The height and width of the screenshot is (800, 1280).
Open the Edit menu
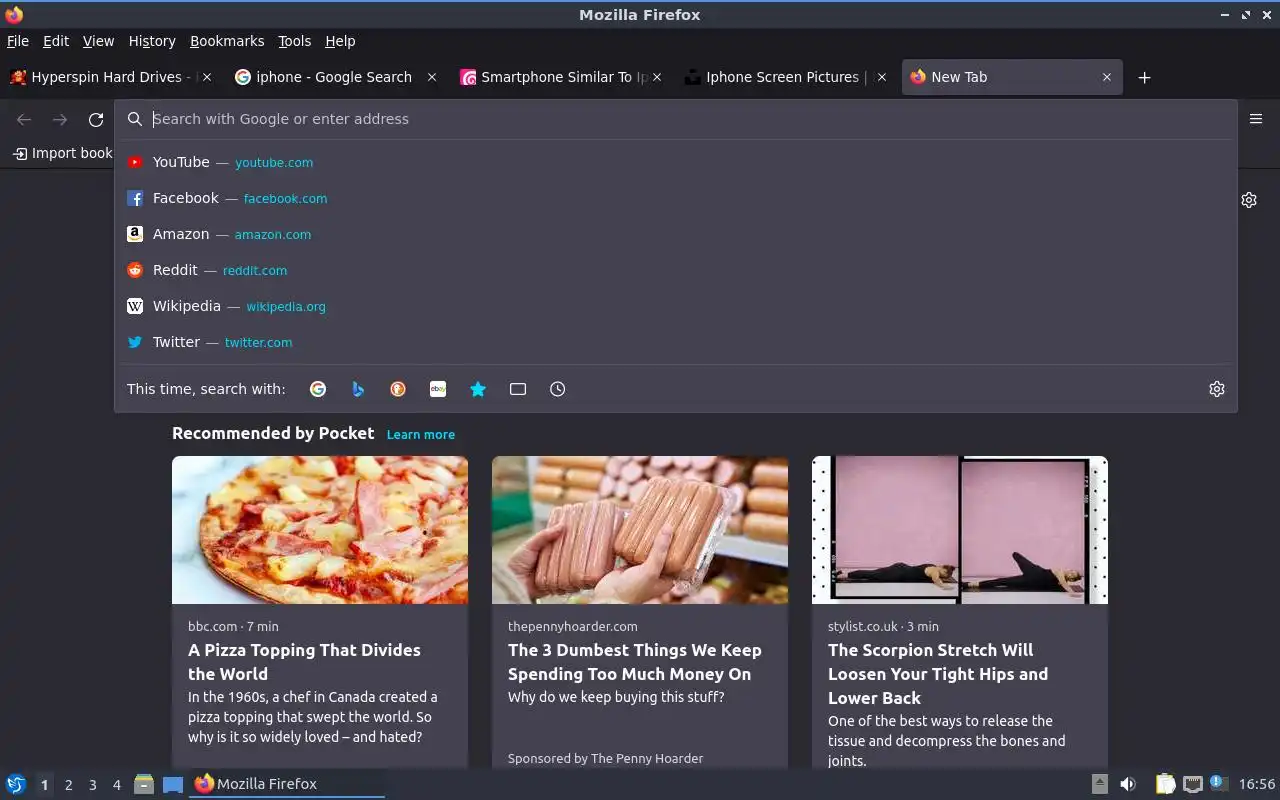coord(56,41)
